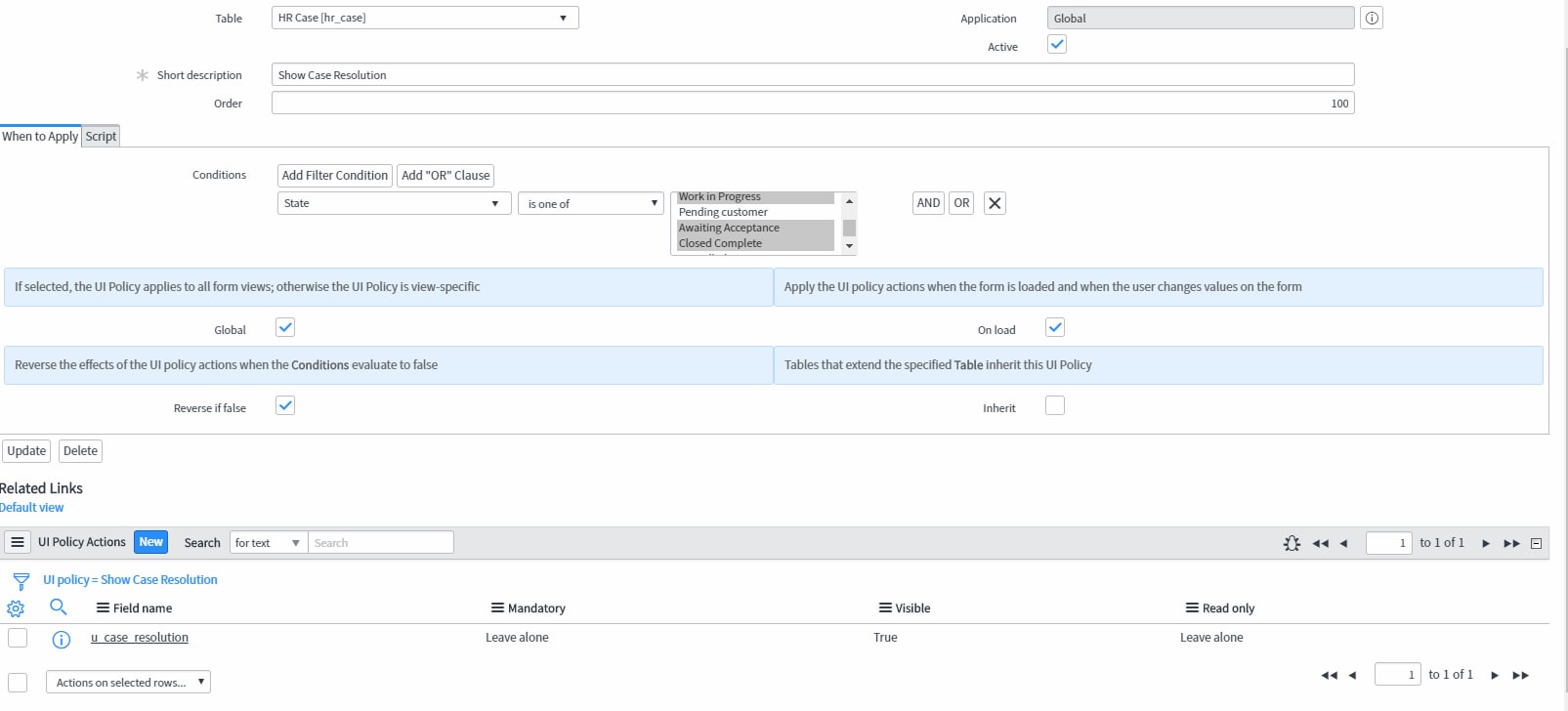Go to next page in top pagination
The height and width of the screenshot is (711, 1568).
click(1486, 543)
